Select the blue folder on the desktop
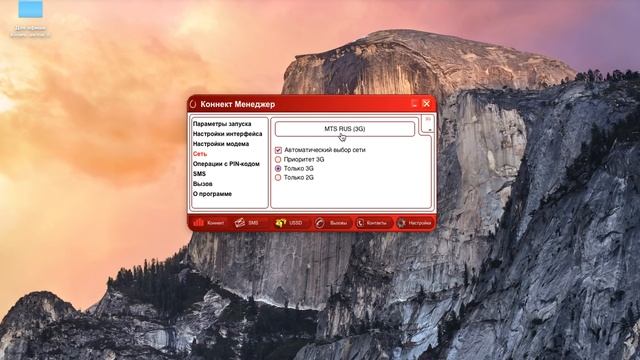This screenshot has width=640, height=360. pos(30,9)
